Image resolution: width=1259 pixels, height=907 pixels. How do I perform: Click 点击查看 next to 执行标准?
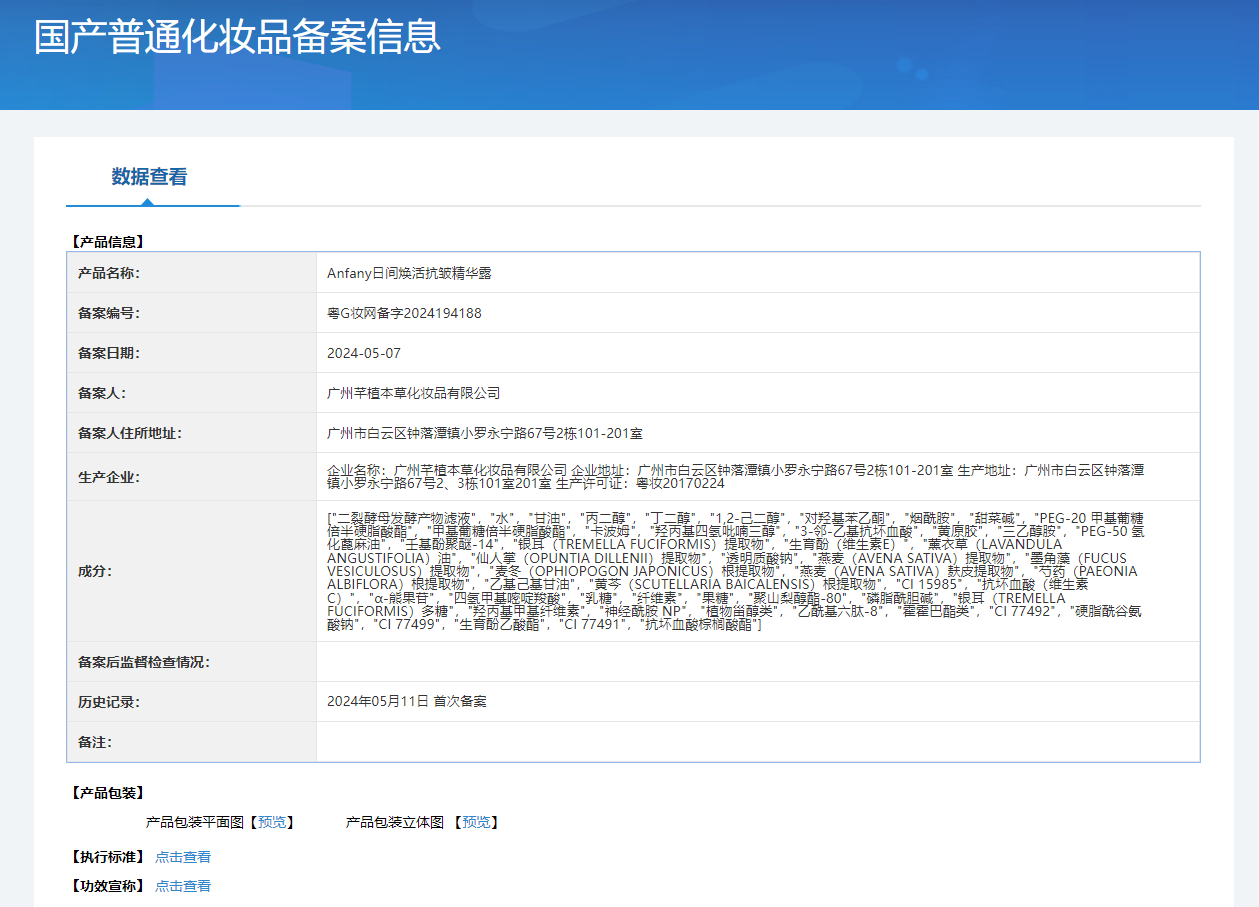point(183,857)
